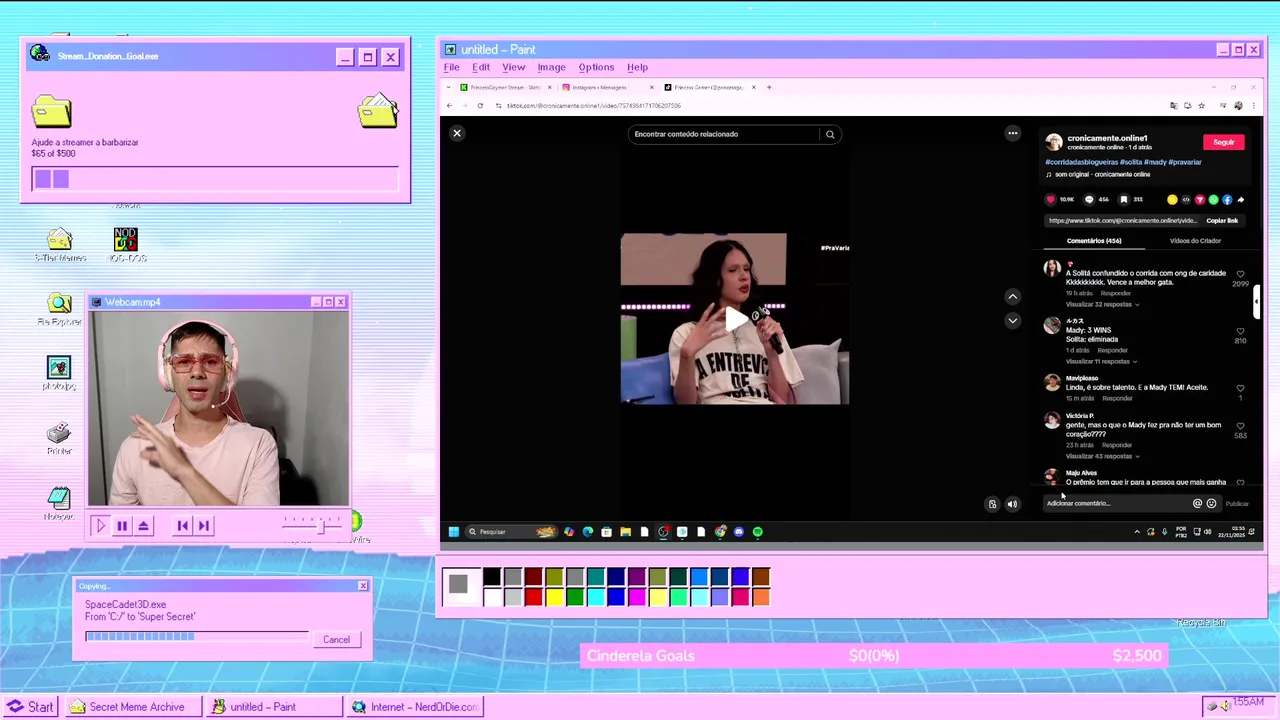The image size is (1280, 720).
Task: Open Paint's Edit menu
Action: pos(481,67)
